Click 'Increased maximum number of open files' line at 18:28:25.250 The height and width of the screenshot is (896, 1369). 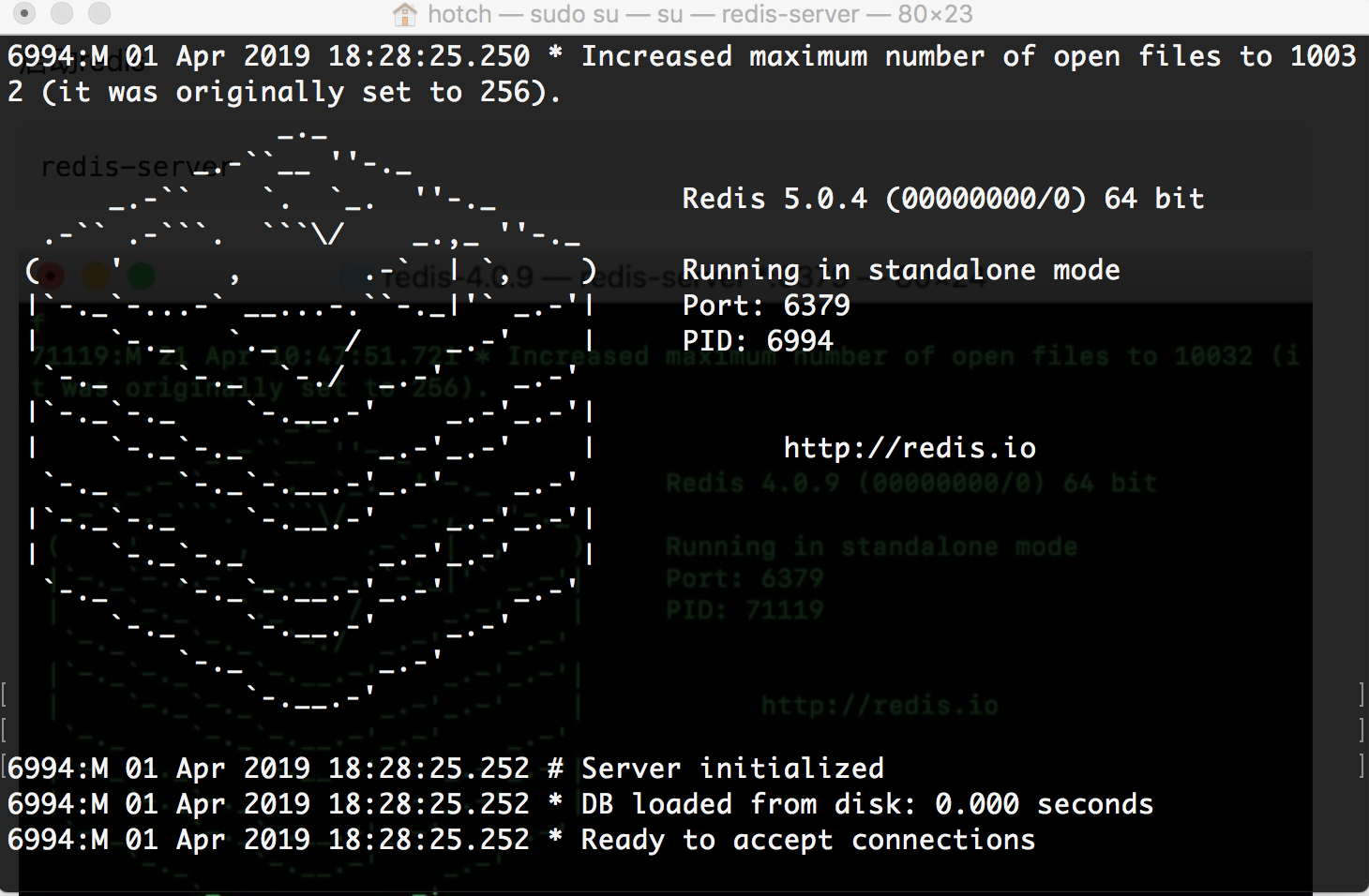tap(682, 56)
